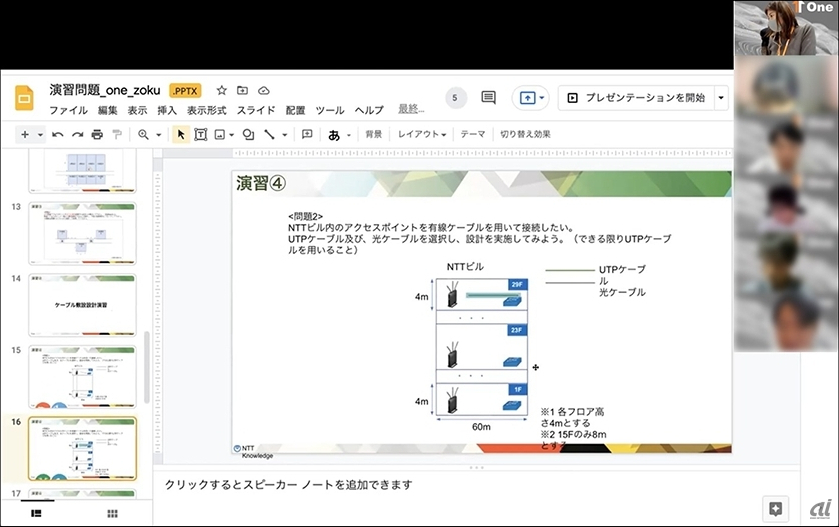
Task: Select the arrow cursor tool
Action: click(180, 134)
